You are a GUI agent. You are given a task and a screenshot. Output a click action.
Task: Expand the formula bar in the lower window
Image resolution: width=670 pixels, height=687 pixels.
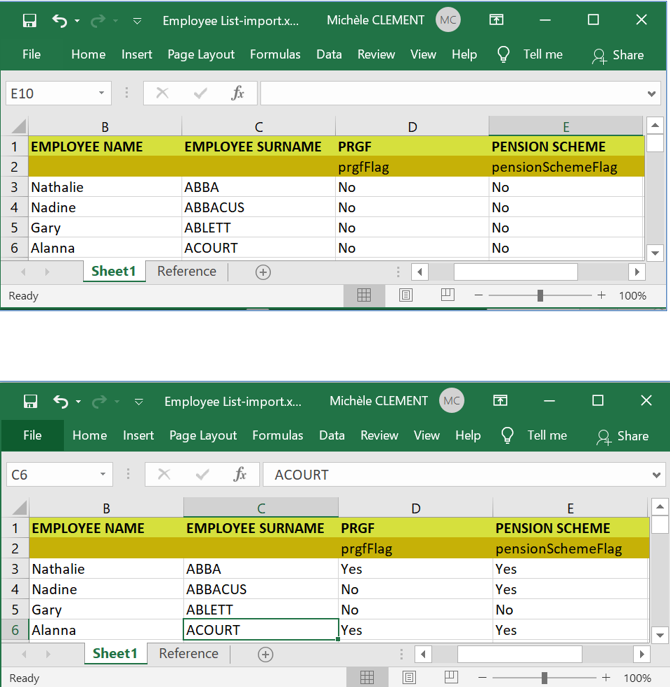coord(655,475)
